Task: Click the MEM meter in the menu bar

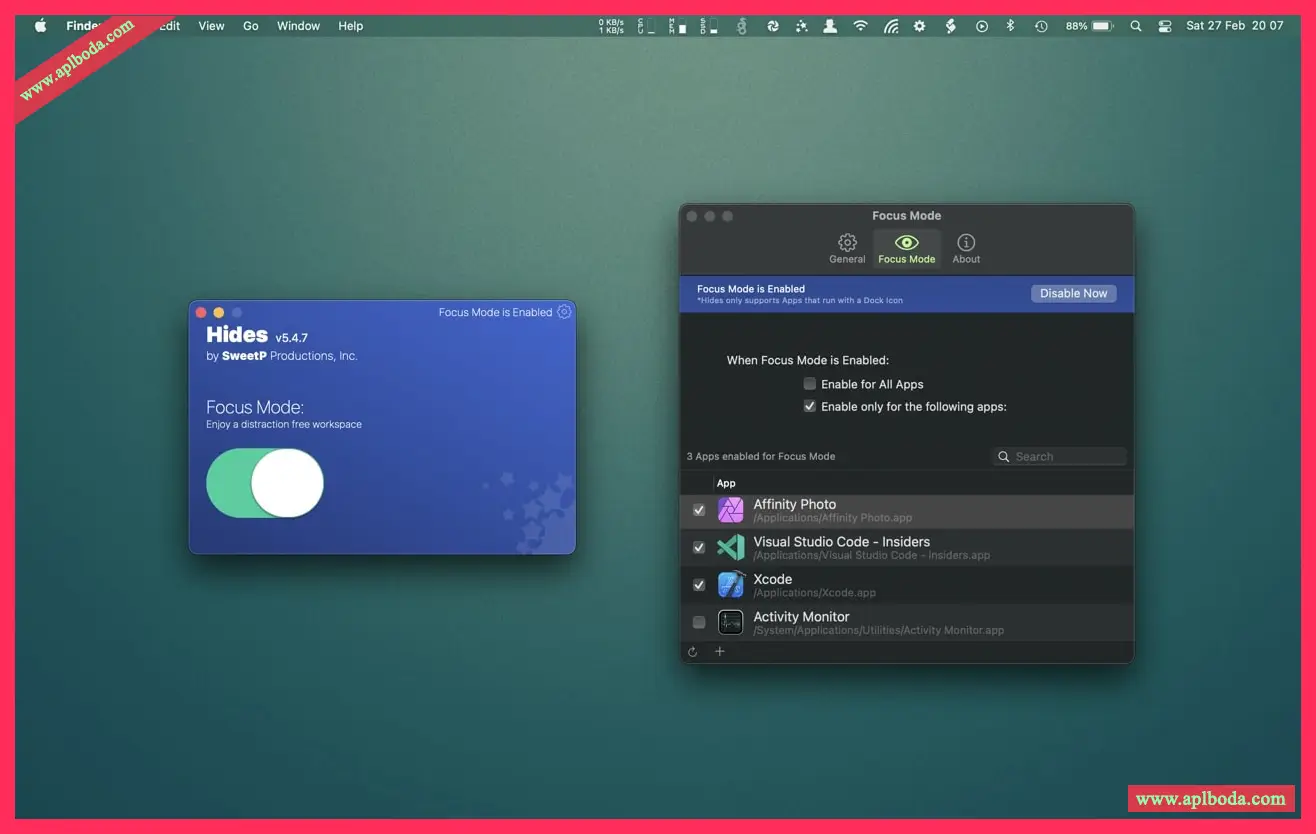Action: [x=676, y=26]
